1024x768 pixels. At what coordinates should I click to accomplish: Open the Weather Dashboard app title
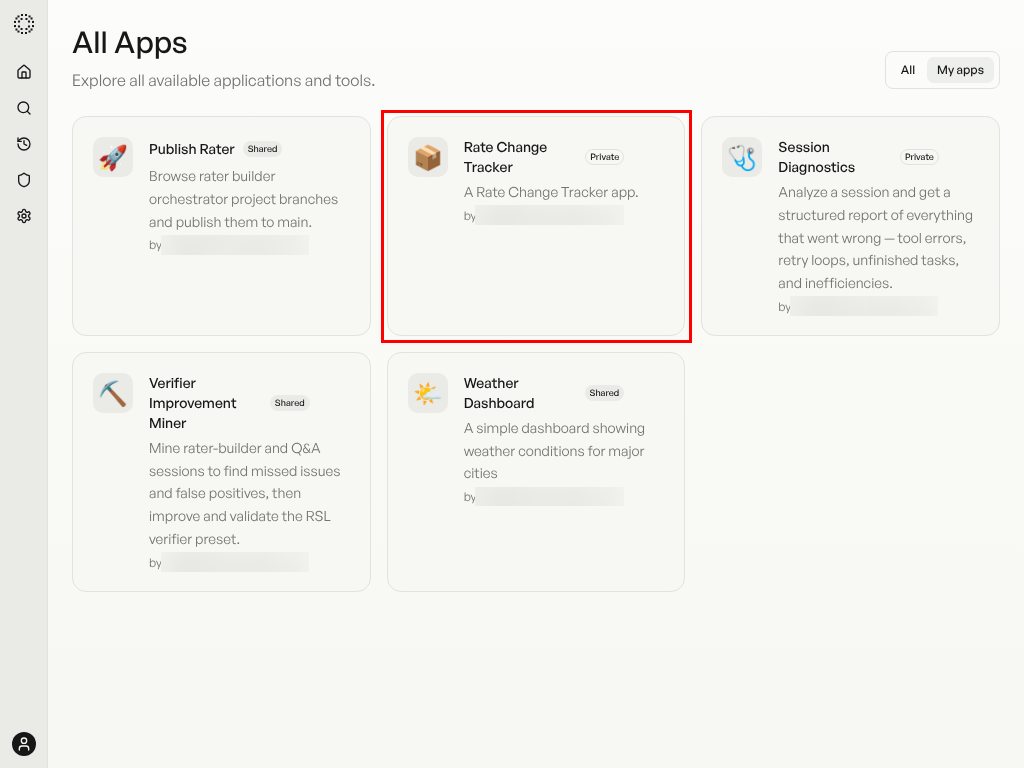click(x=499, y=392)
